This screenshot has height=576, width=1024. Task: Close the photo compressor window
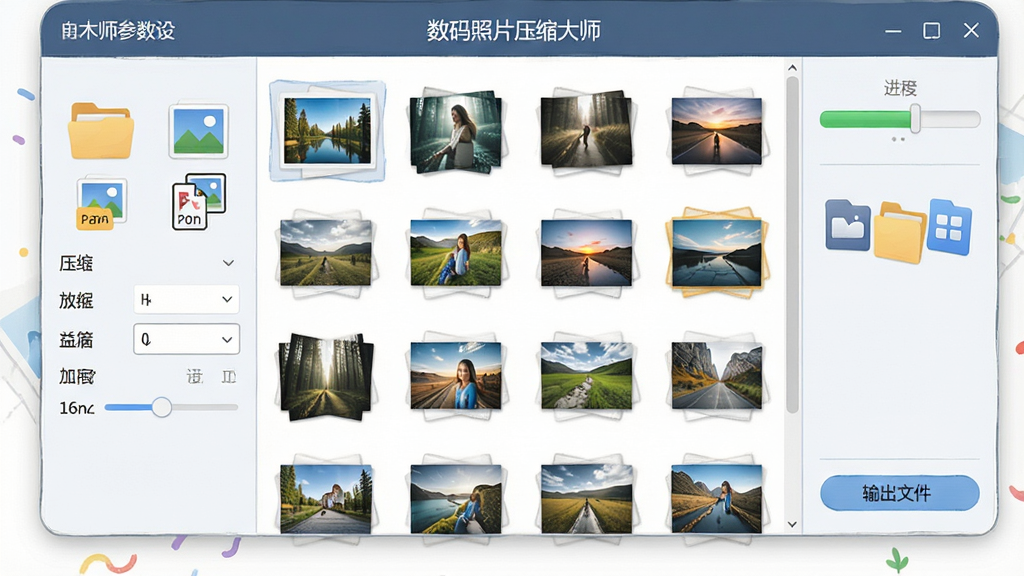971,30
